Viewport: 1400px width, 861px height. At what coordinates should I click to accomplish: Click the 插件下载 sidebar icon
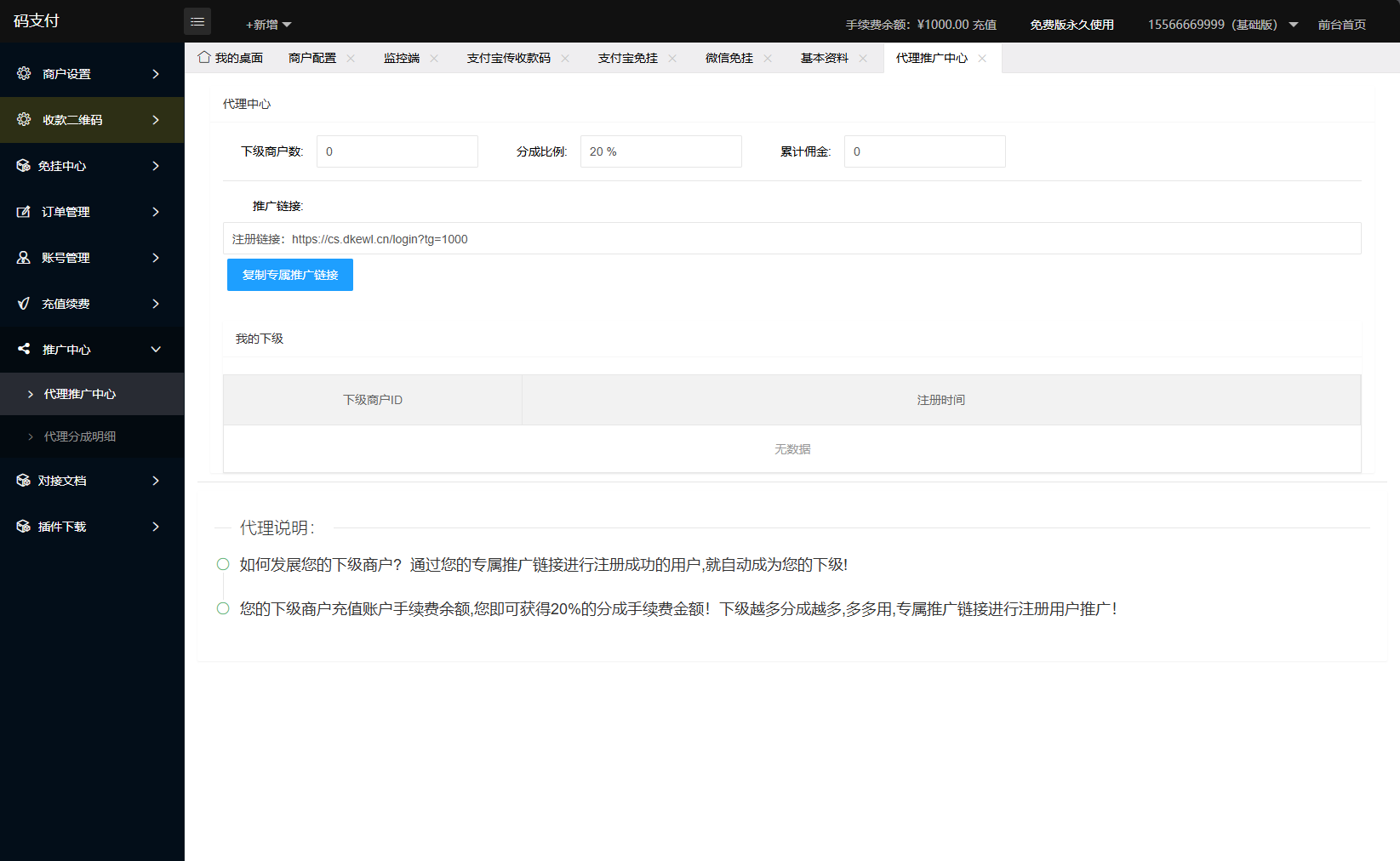click(24, 526)
